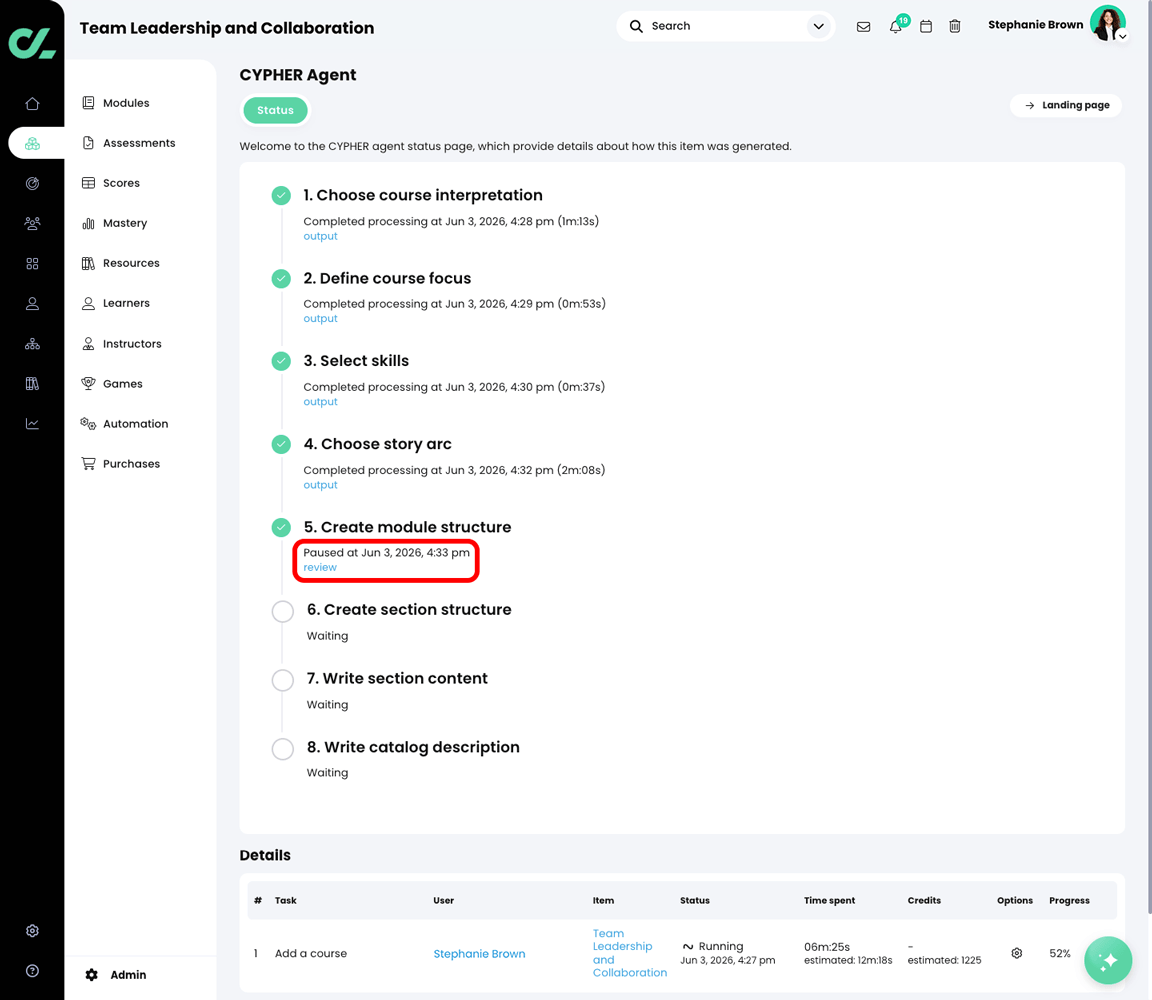The width and height of the screenshot is (1152, 1000).
Task: Open output link for Define course focus
Action: 320,318
